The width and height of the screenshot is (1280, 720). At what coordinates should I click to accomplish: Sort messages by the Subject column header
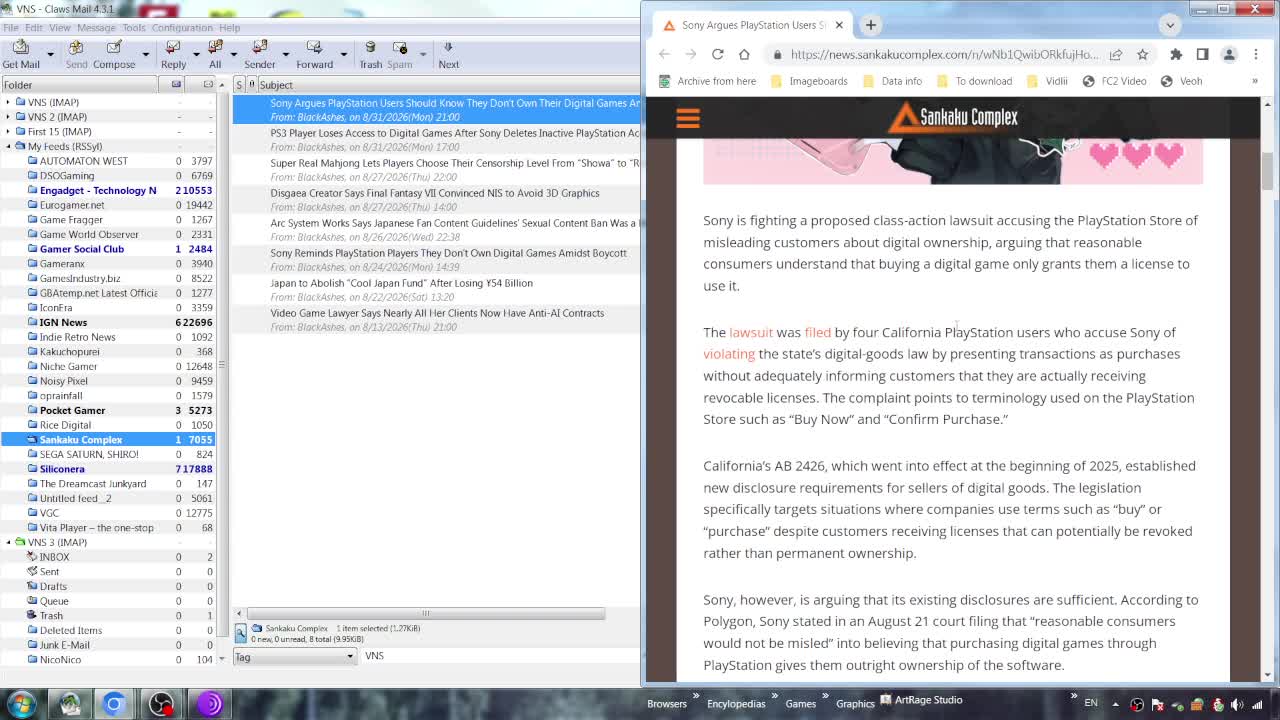(448, 85)
